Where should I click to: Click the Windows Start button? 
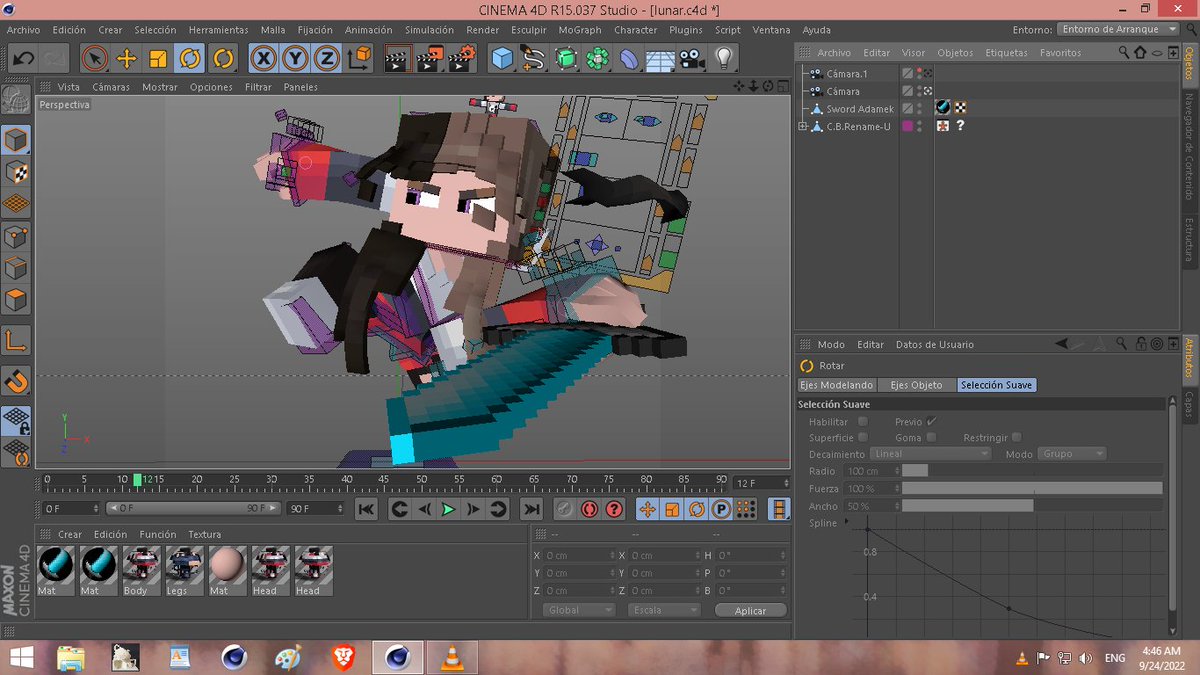click(20, 657)
